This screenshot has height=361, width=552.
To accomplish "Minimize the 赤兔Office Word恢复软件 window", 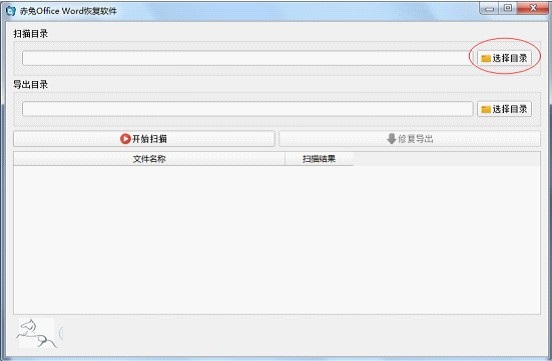I will click(489, 8).
